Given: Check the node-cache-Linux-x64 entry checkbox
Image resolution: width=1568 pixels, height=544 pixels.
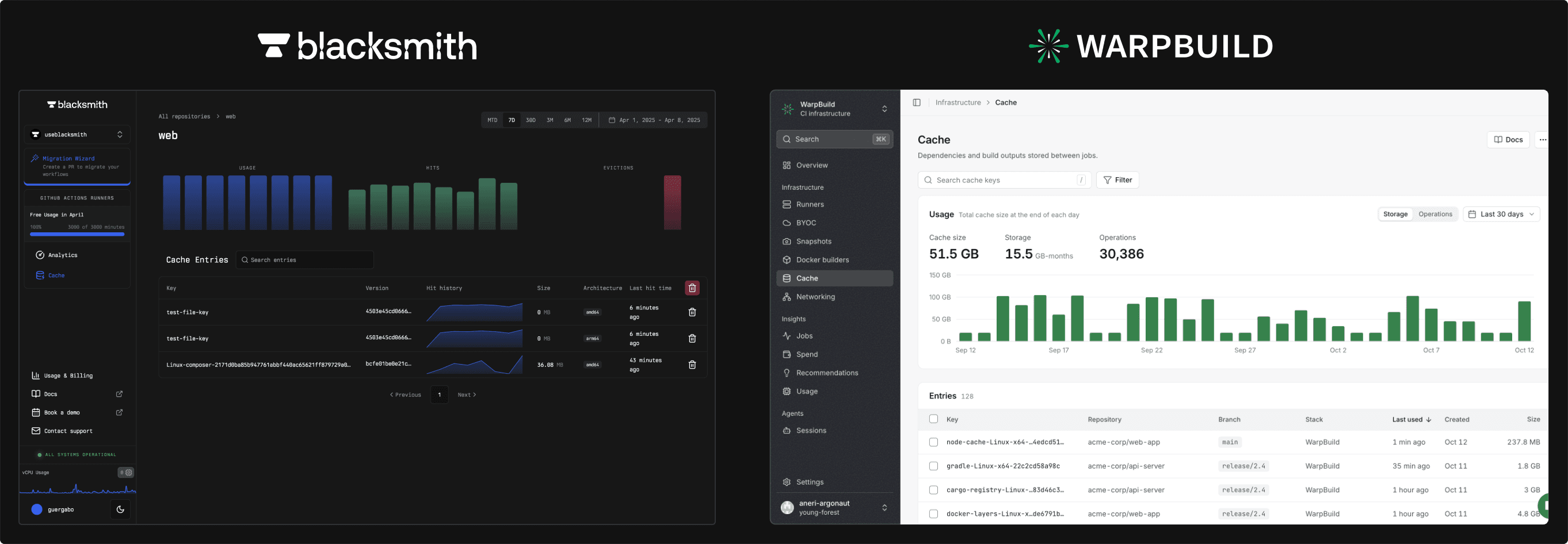Looking at the screenshot, I should [934, 443].
